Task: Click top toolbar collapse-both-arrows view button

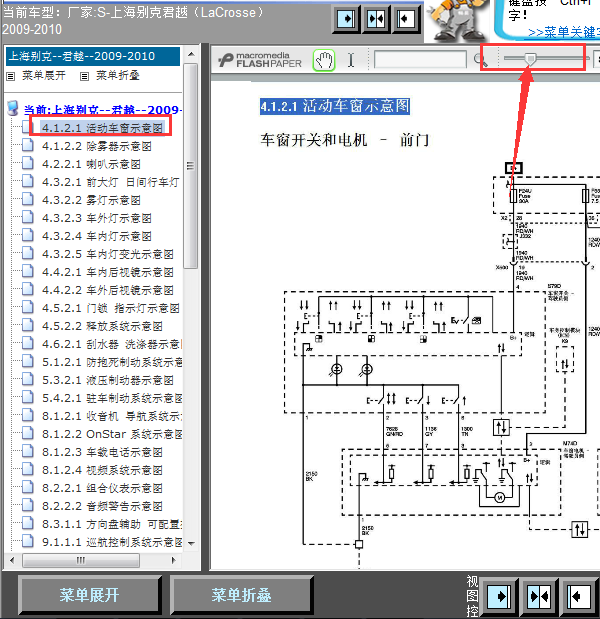Action: [x=376, y=19]
